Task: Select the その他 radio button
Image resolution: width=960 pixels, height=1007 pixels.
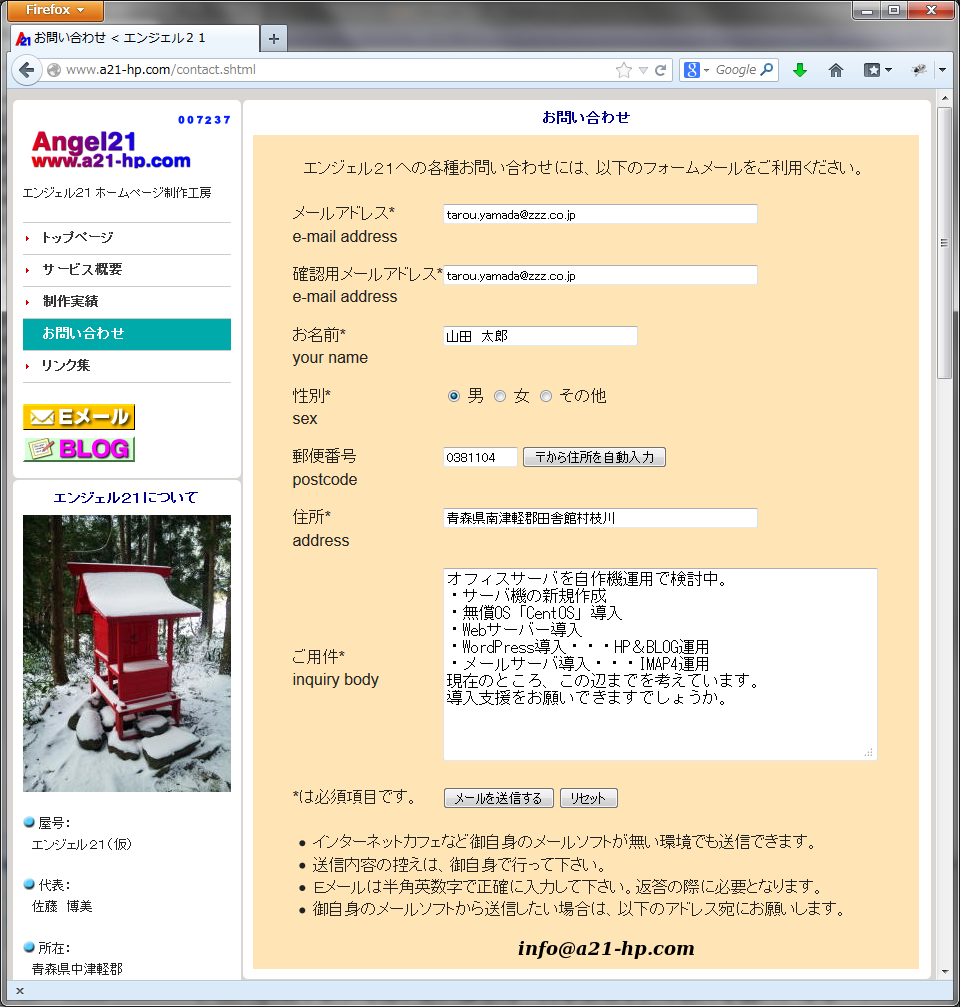Action: [546, 396]
